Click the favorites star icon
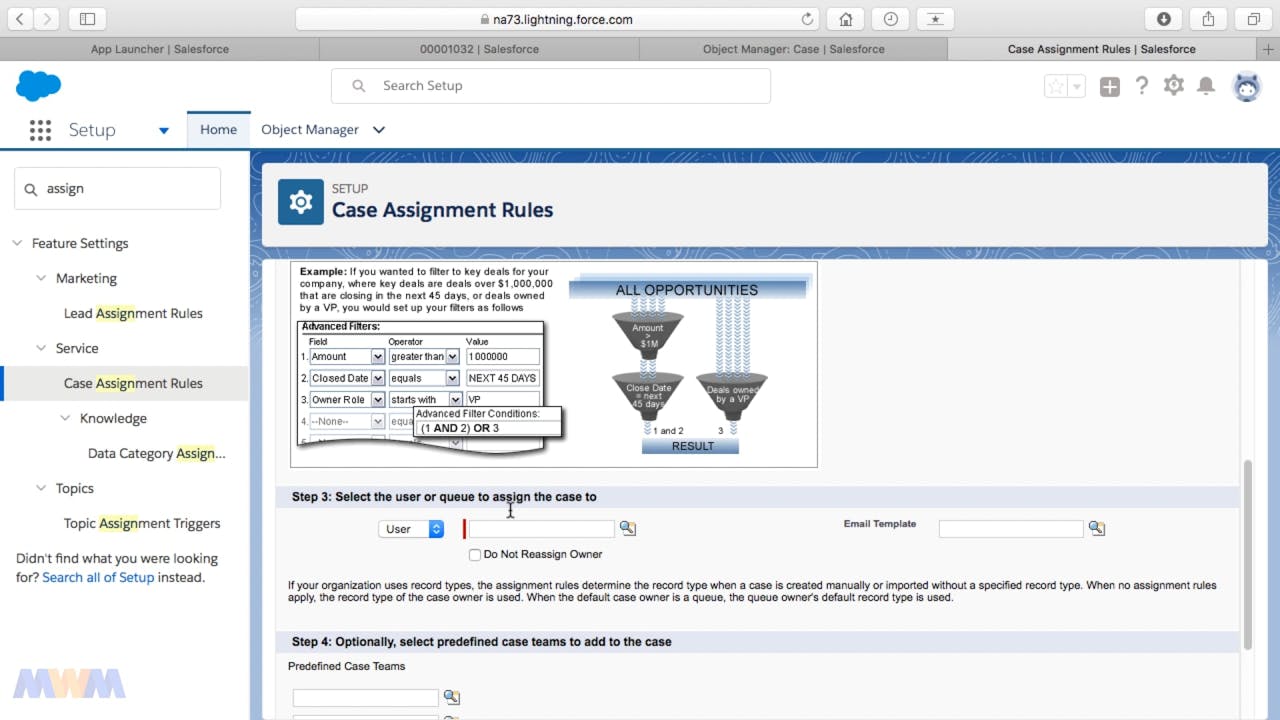This screenshot has height=720, width=1280. tap(1056, 87)
